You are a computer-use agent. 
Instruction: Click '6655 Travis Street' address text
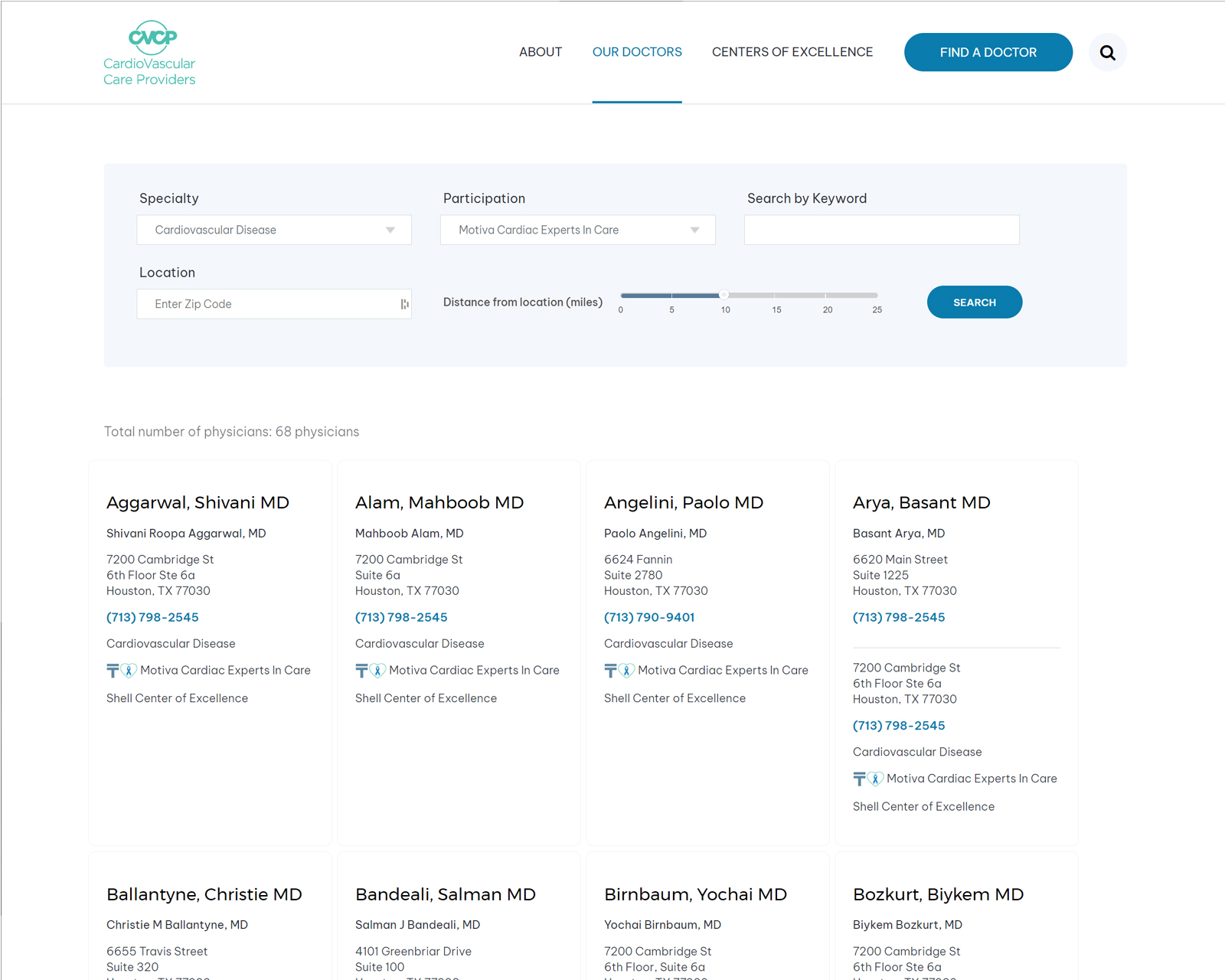click(x=157, y=952)
